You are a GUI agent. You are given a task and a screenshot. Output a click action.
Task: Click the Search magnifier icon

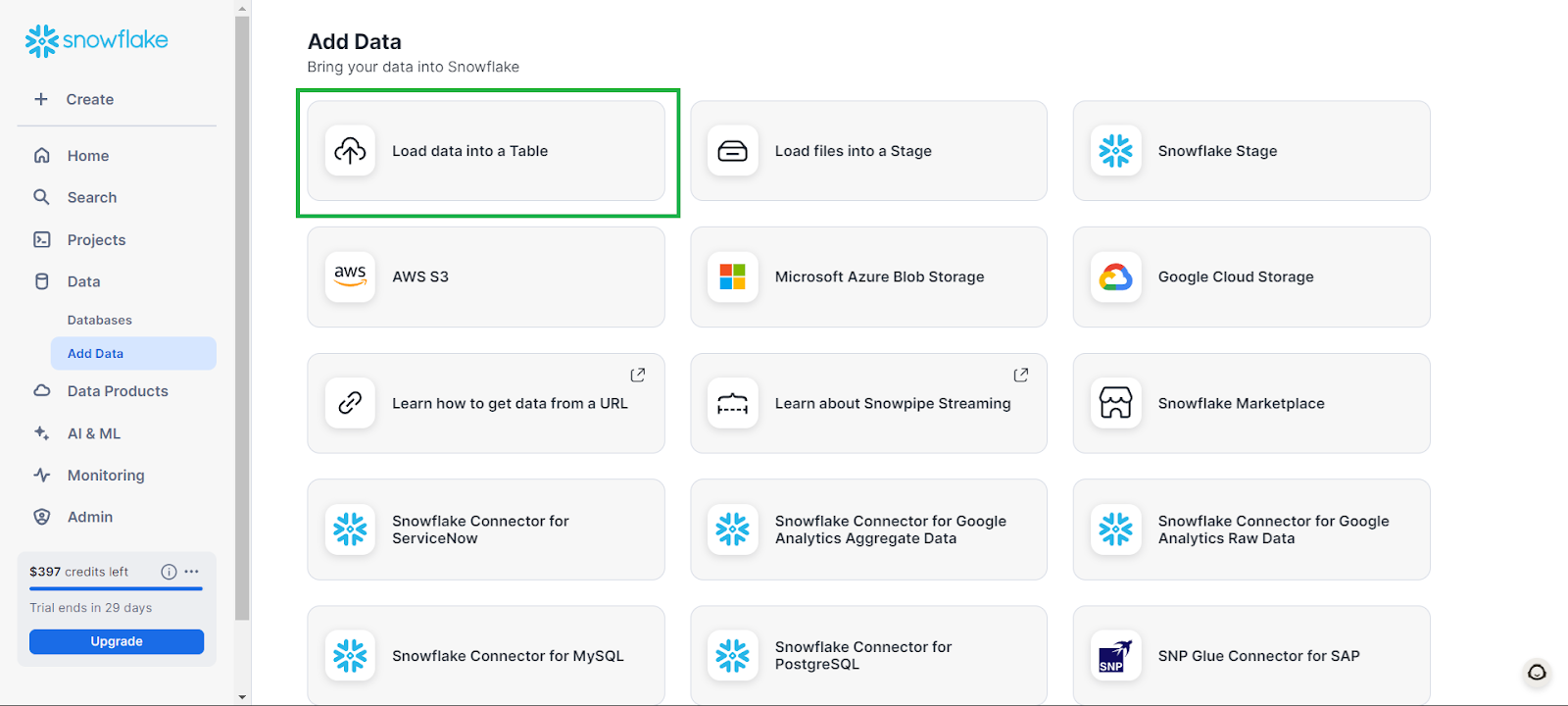coord(41,197)
